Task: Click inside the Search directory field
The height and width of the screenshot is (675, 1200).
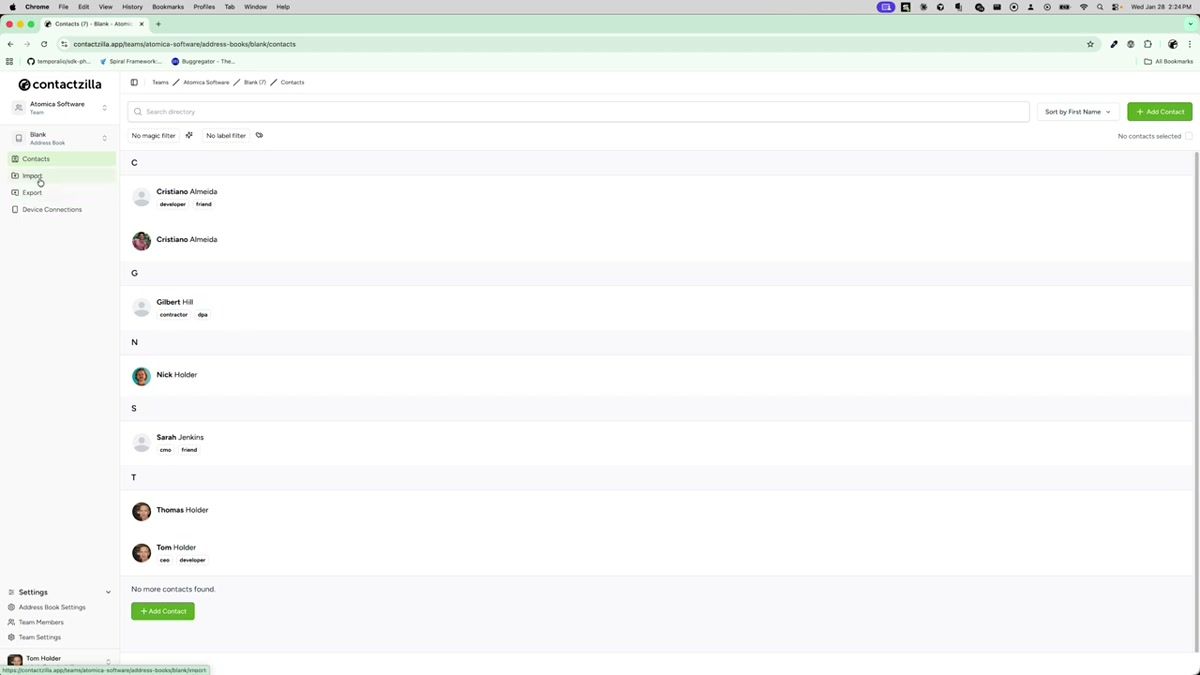Action: coord(400,111)
